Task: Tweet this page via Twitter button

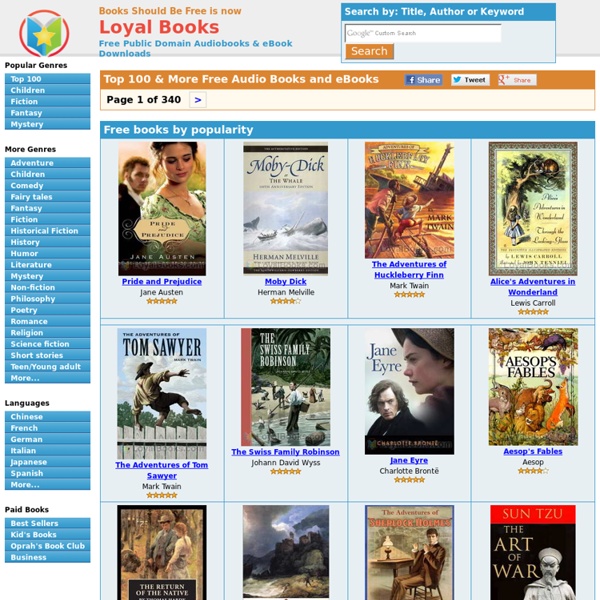Action: [470, 80]
